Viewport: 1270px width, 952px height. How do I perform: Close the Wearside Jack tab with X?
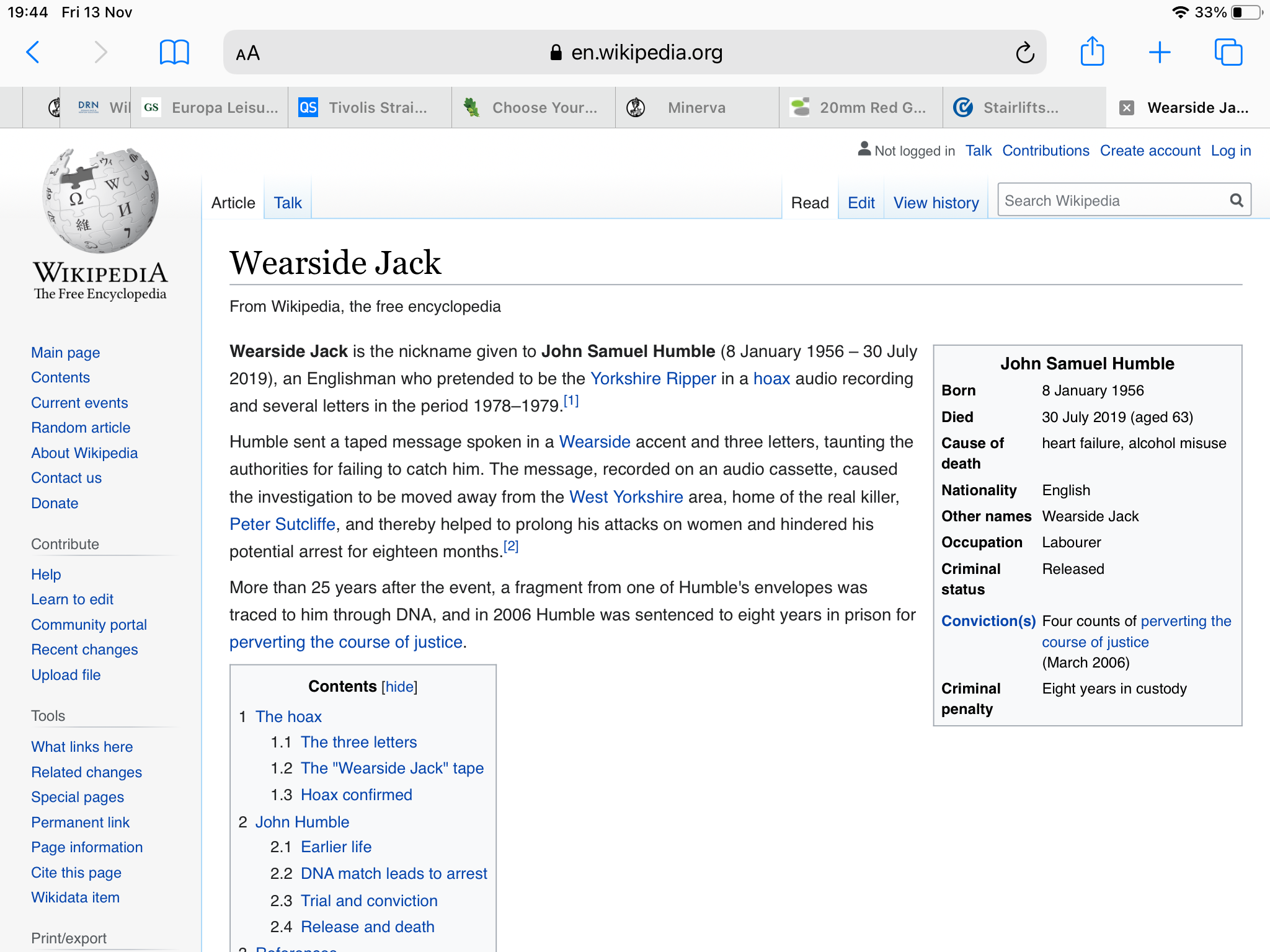[x=1127, y=108]
